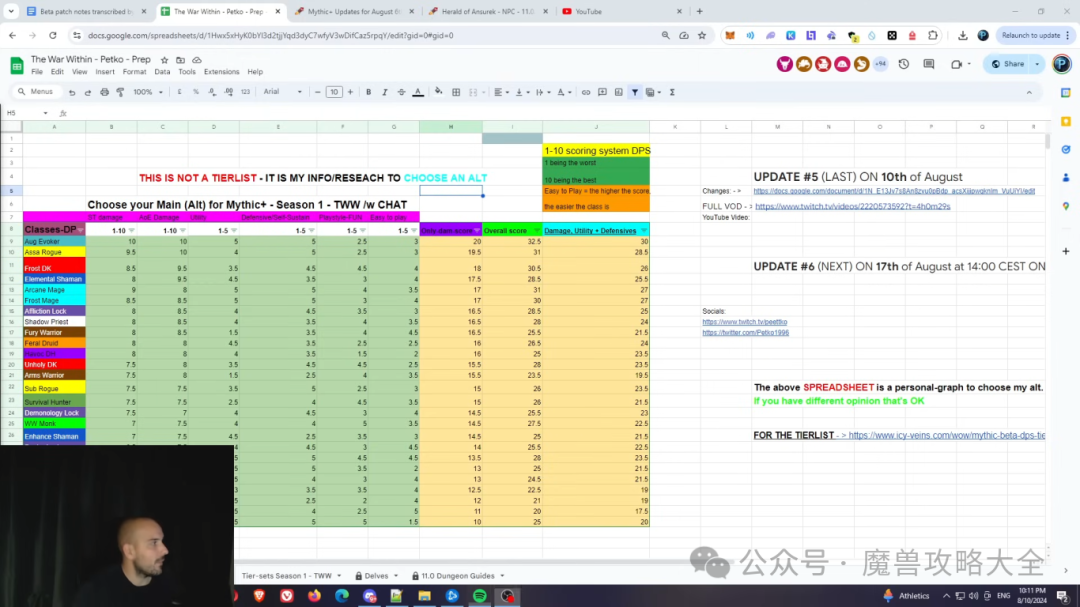Open the borders tool
Image resolution: width=1080 pixels, height=607 pixels.
click(x=456, y=92)
